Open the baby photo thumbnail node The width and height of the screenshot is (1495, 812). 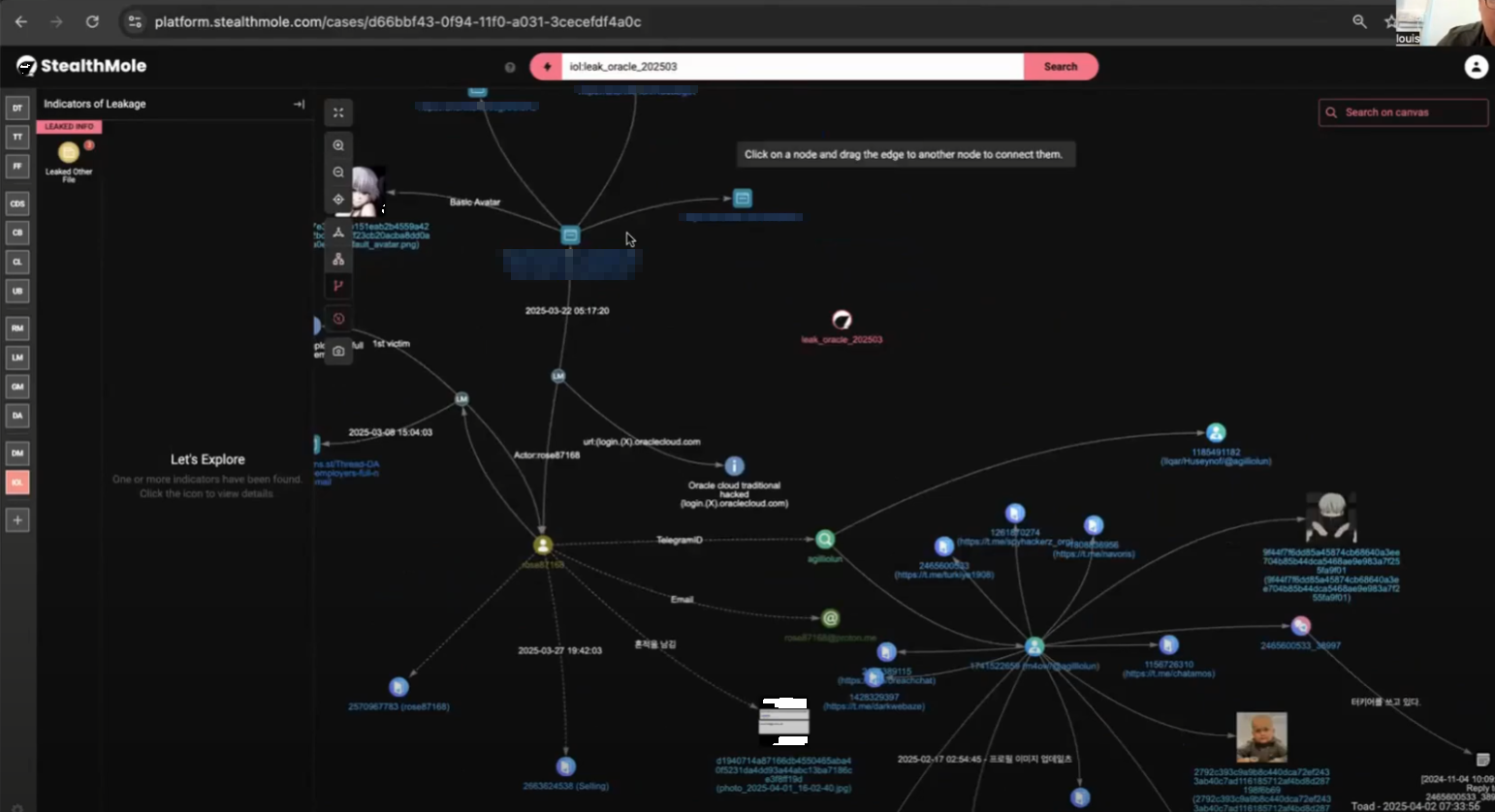point(1261,737)
